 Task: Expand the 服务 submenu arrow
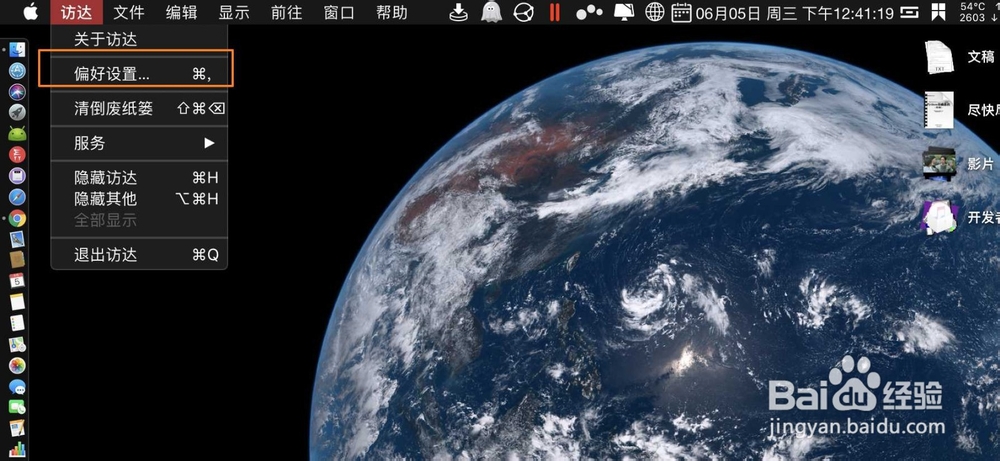[x=209, y=143]
